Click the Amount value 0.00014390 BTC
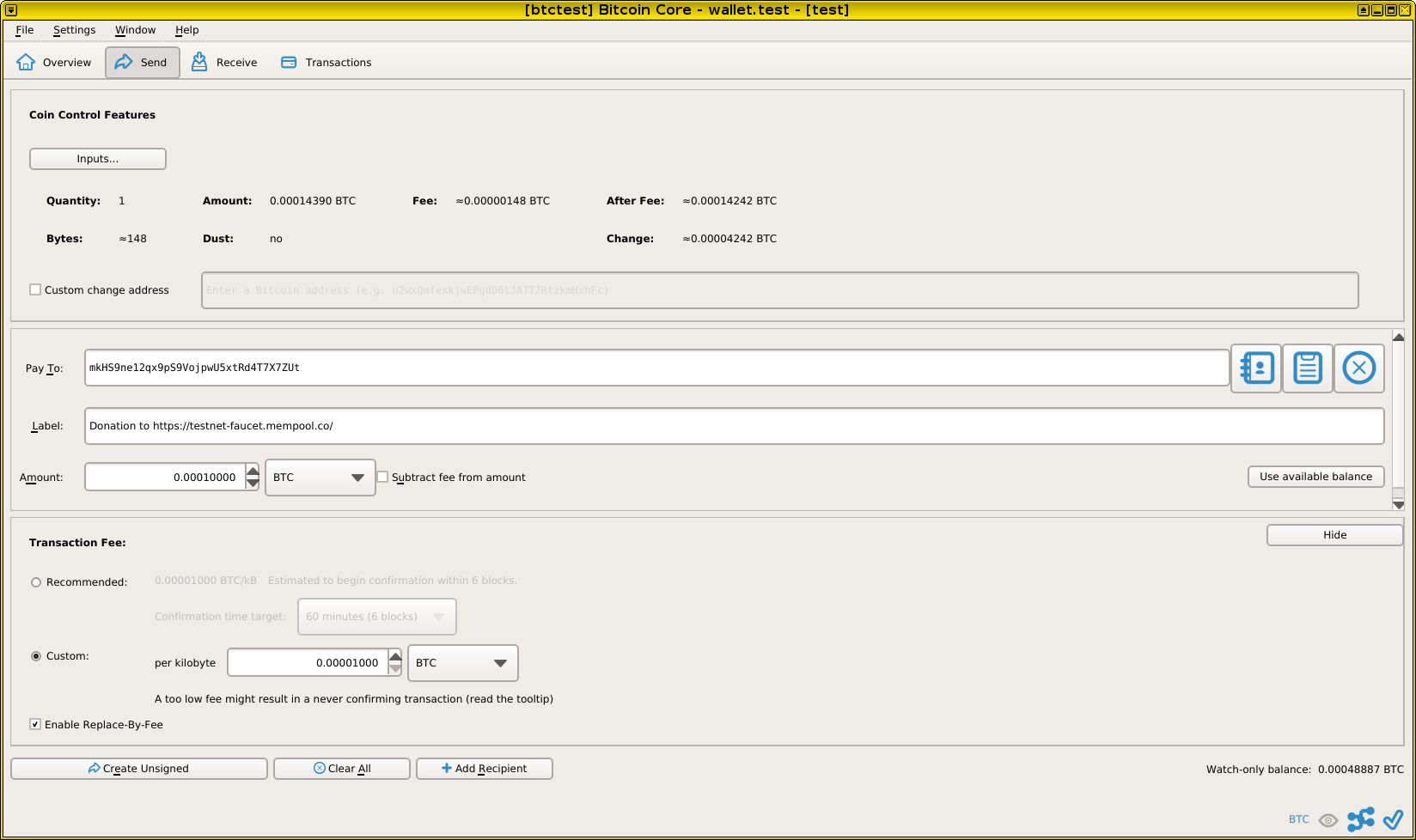Screen dimensions: 1416x840 (313, 201)
